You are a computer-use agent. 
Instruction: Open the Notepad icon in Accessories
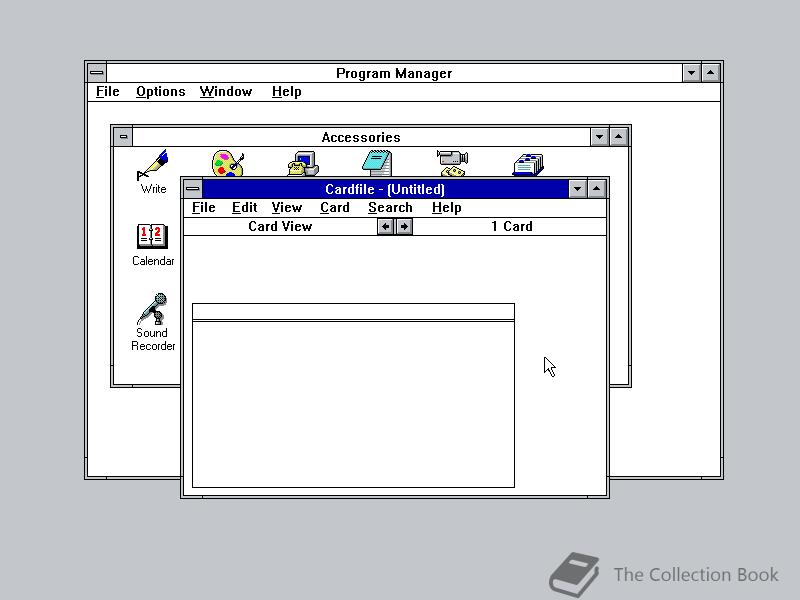click(378, 163)
